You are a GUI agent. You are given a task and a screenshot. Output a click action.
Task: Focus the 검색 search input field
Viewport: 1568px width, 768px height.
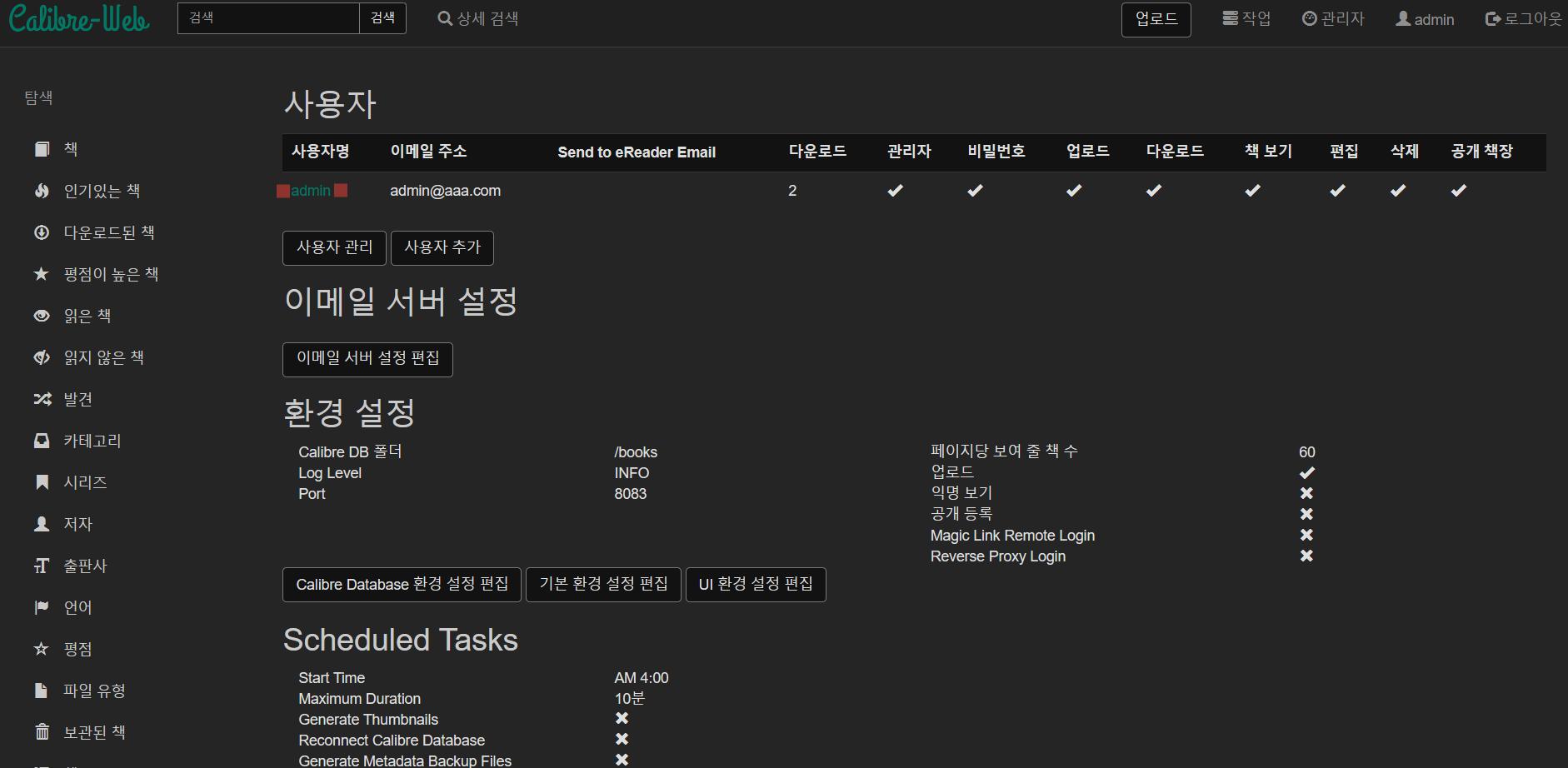(x=268, y=18)
